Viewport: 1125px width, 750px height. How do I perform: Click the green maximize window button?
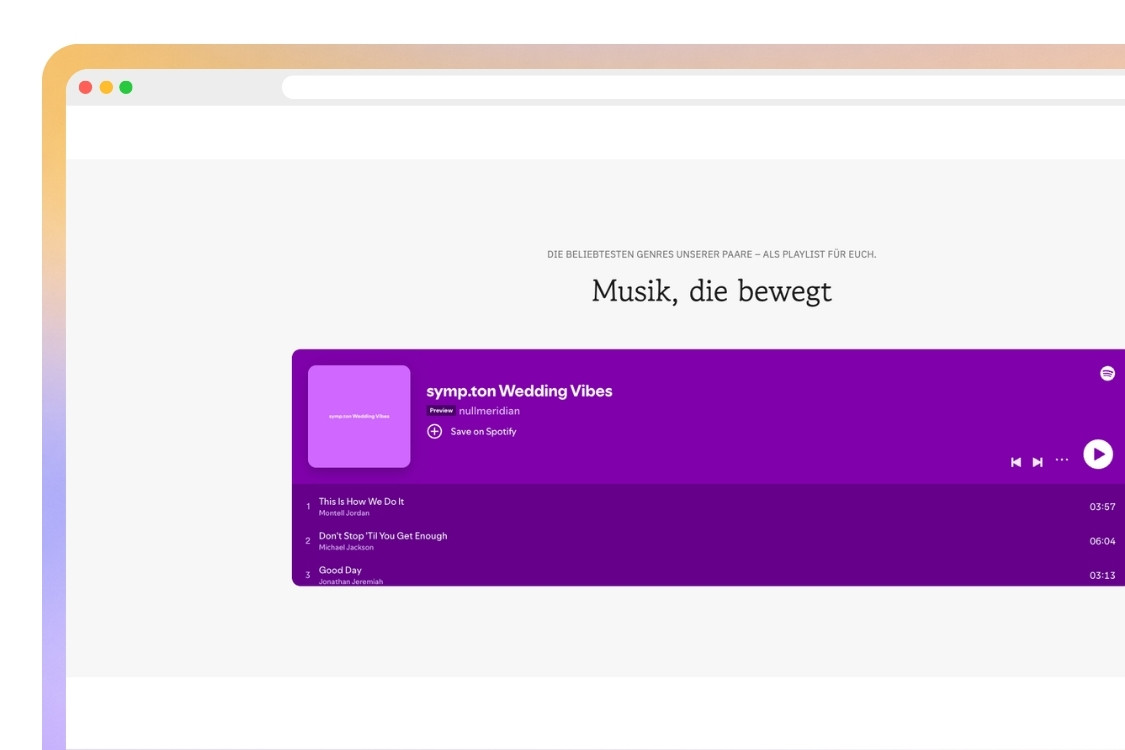click(126, 88)
